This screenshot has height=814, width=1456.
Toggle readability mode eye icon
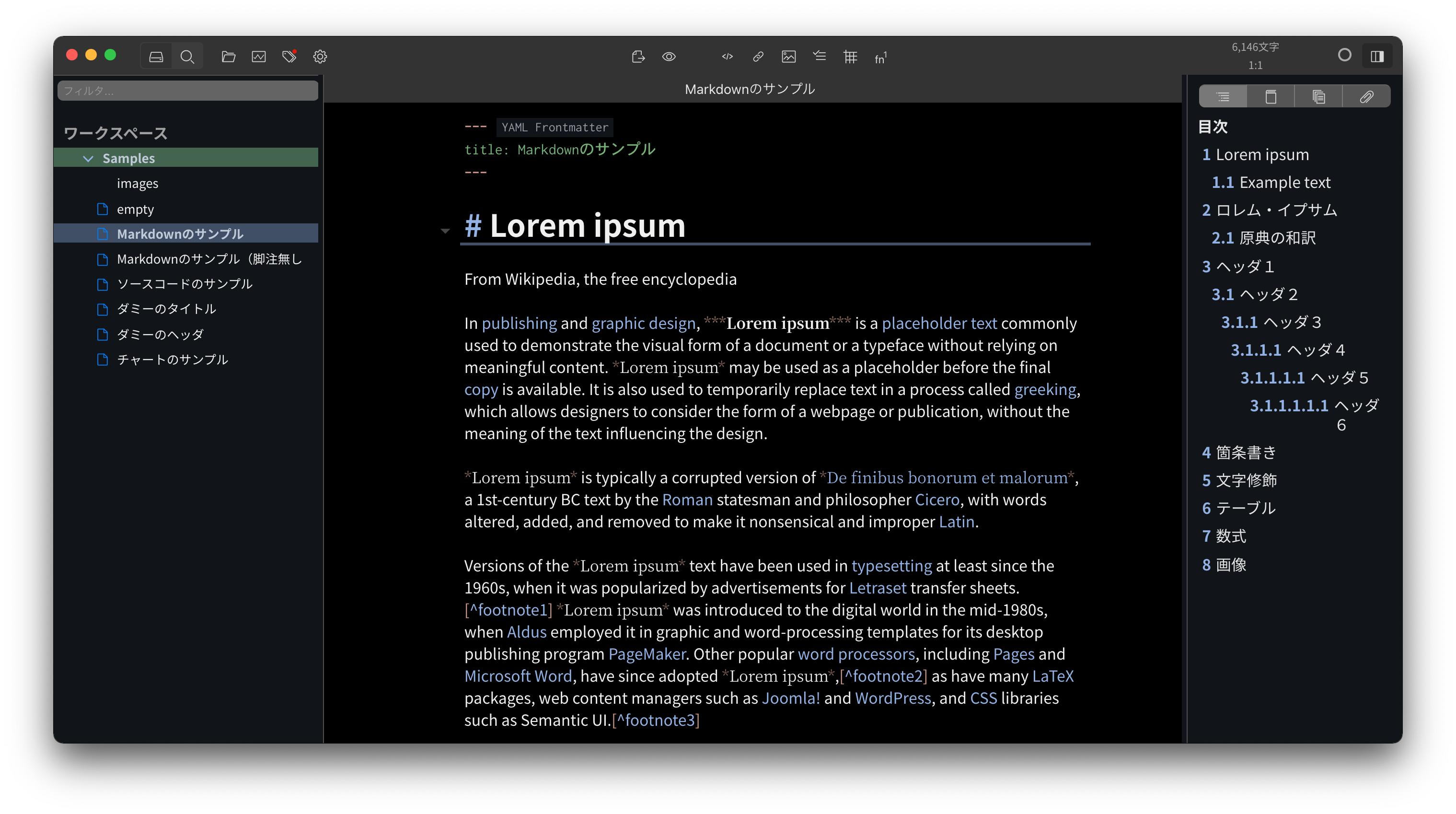(669, 57)
